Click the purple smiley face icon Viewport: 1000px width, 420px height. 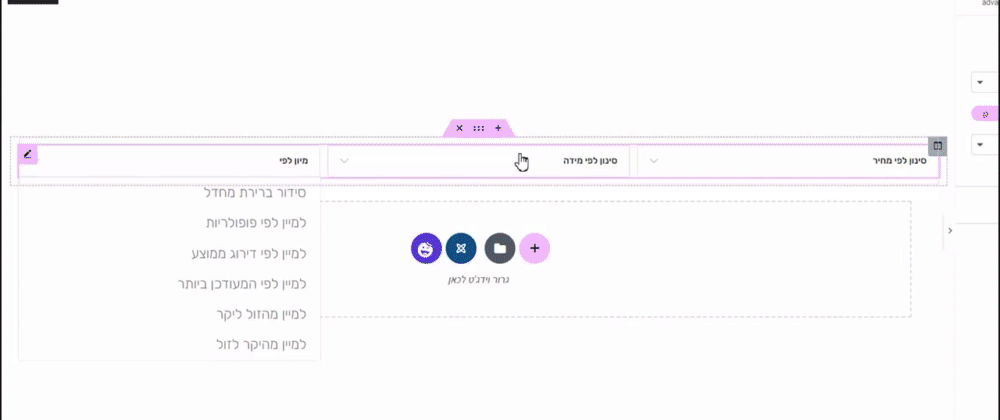(x=426, y=248)
